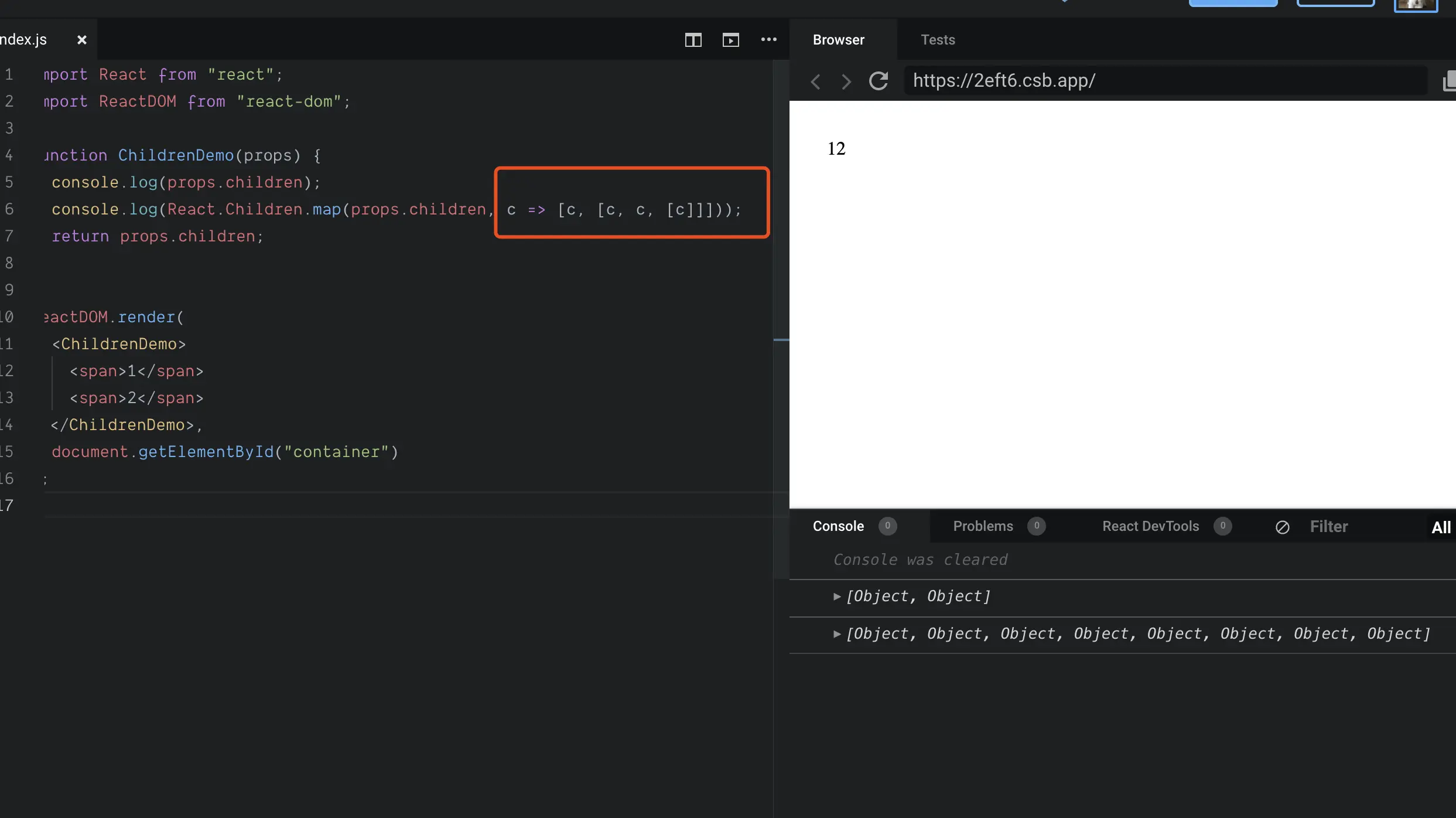
Task: Open the React DevTools tab
Action: 1150,526
